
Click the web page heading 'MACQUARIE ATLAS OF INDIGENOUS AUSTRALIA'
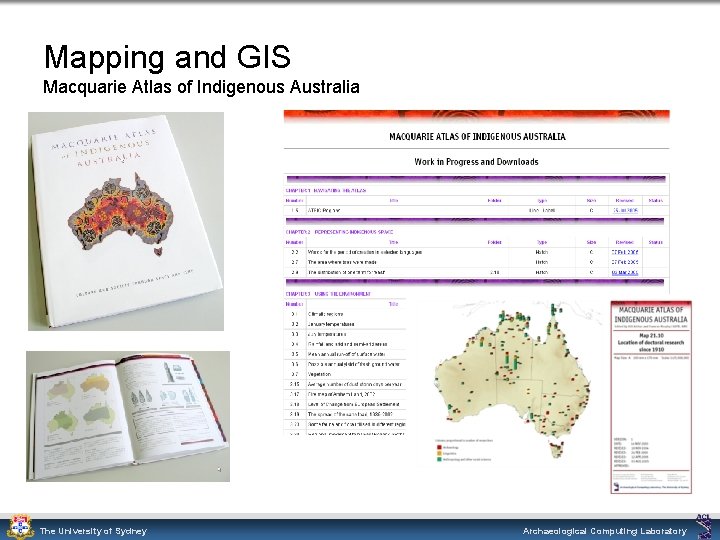[x=477, y=136]
